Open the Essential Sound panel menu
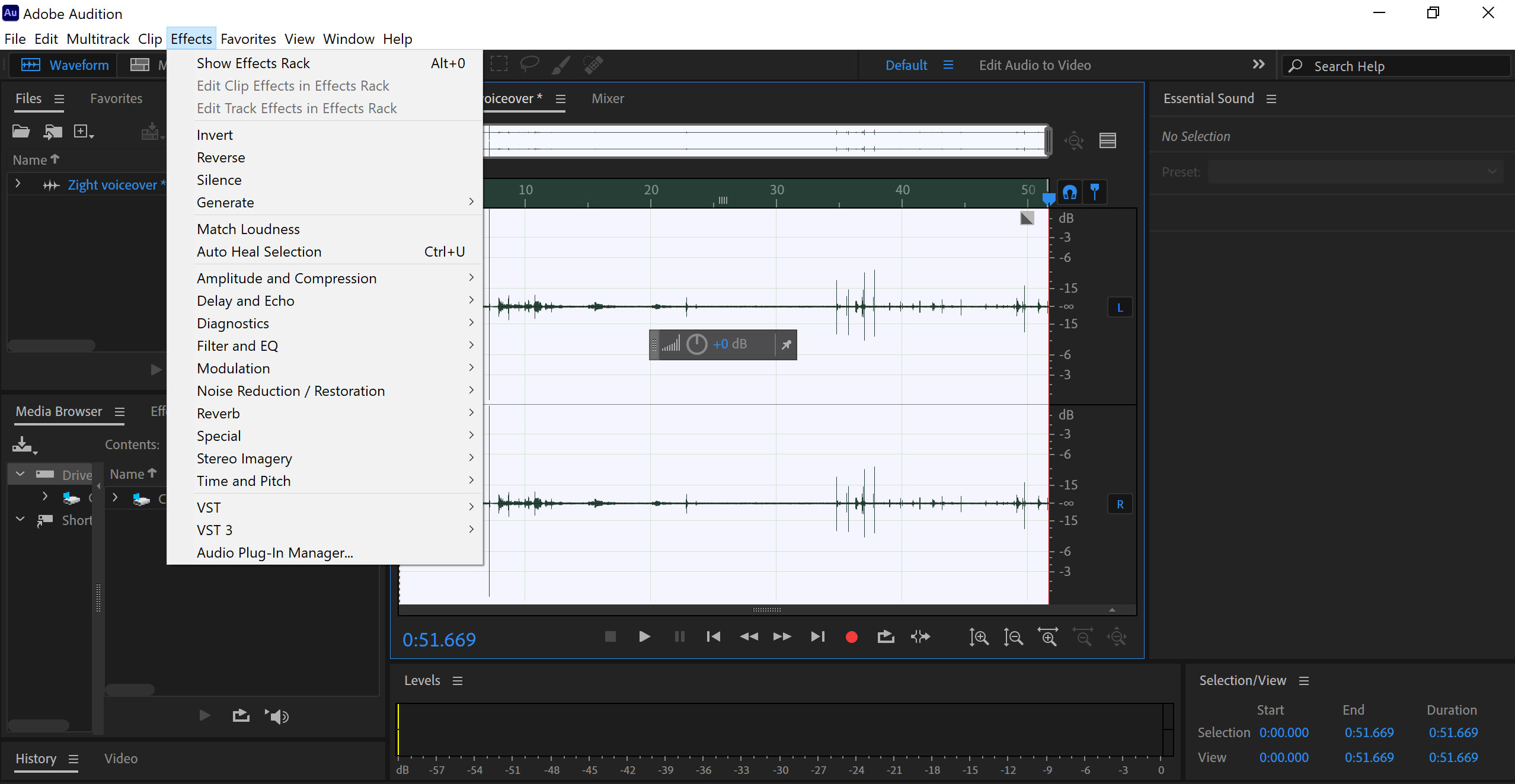Screen dimensions: 1515x784 1271,99
